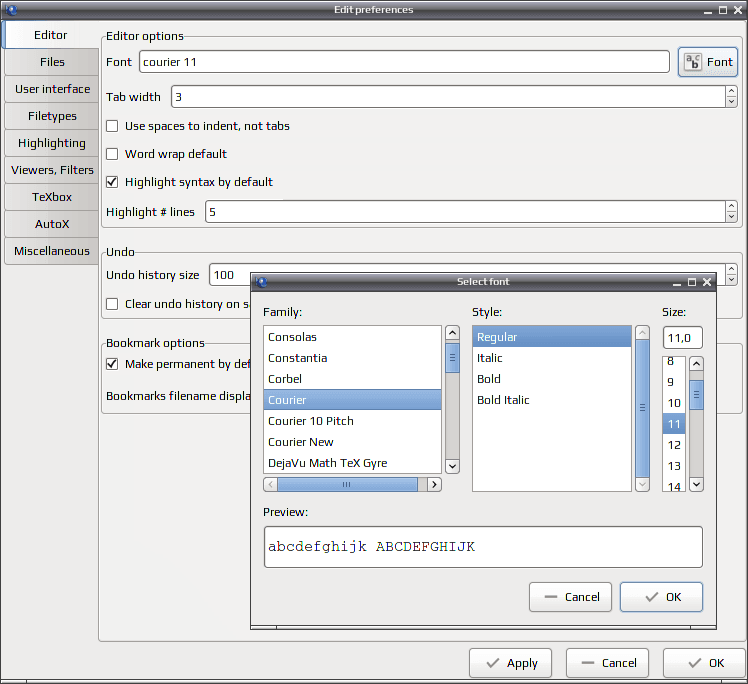Increase Highlight # lines value
The image size is (748, 684).
click(x=731, y=207)
